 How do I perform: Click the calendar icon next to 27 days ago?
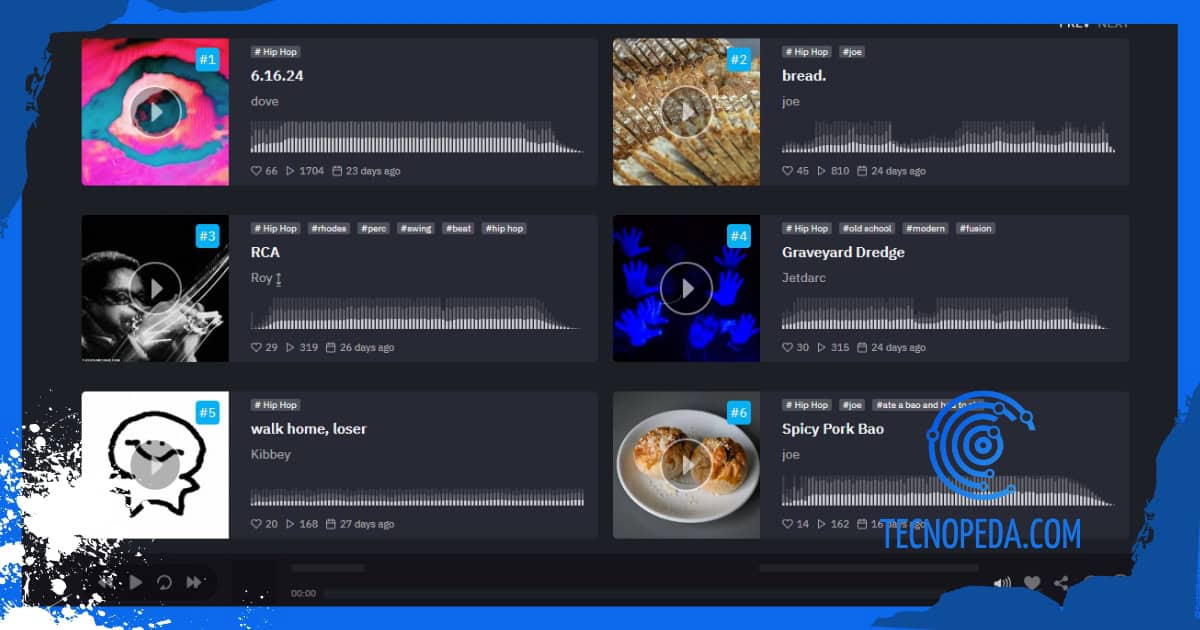(x=331, y=524)
